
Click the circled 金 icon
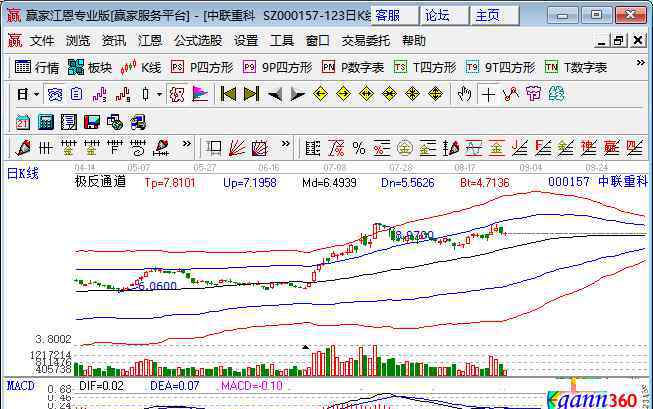point(404,148)
